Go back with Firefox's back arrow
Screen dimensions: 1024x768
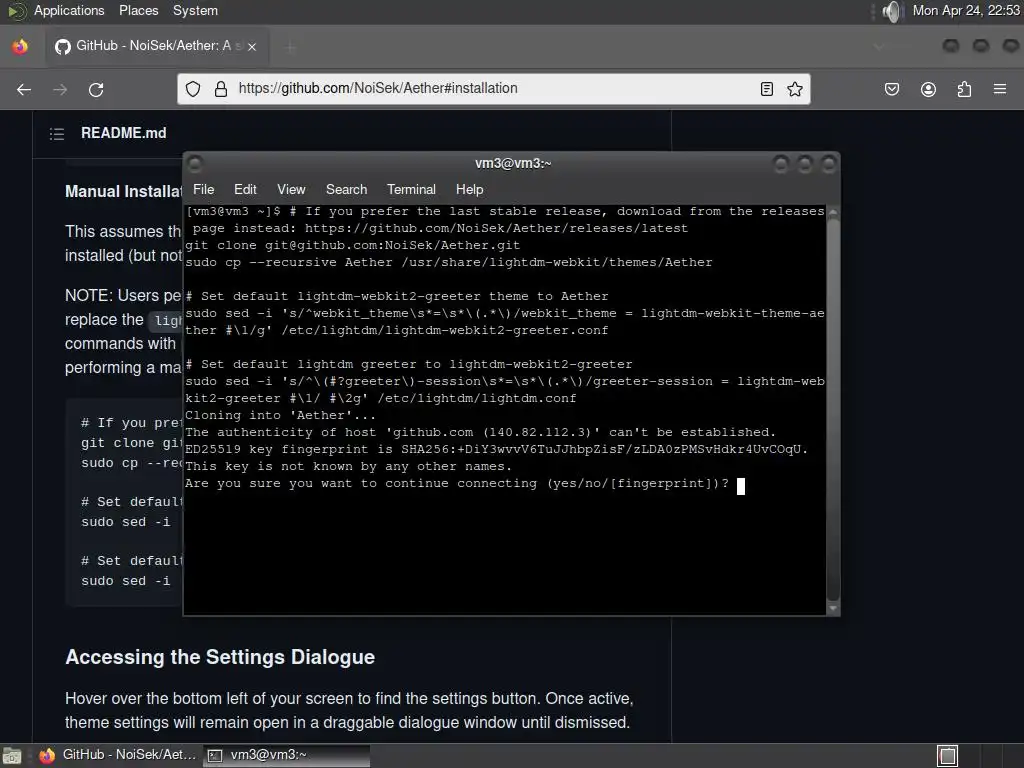tap(24, 89)
